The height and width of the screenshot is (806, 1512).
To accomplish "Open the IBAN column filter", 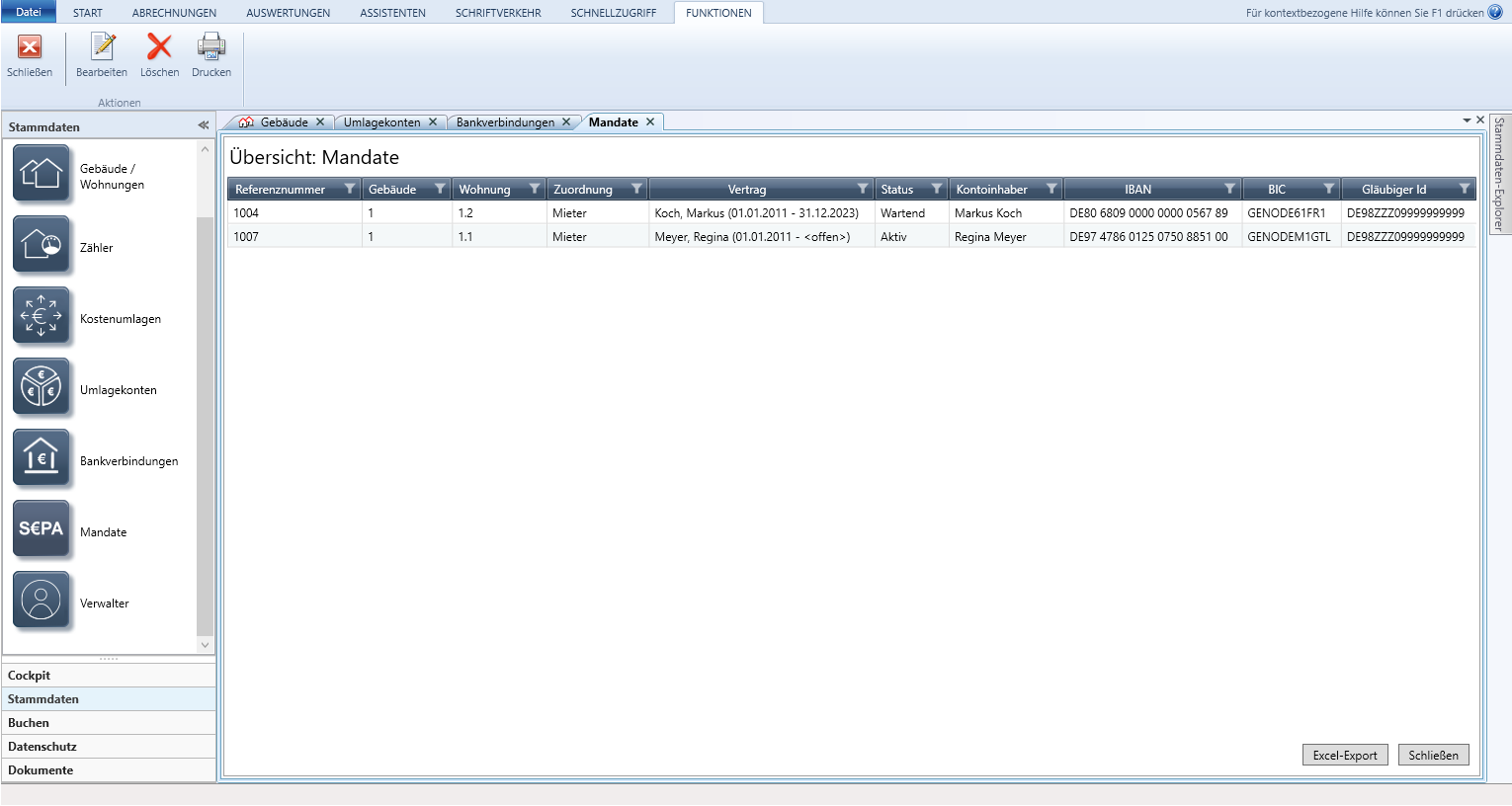I will [1229, 189].
